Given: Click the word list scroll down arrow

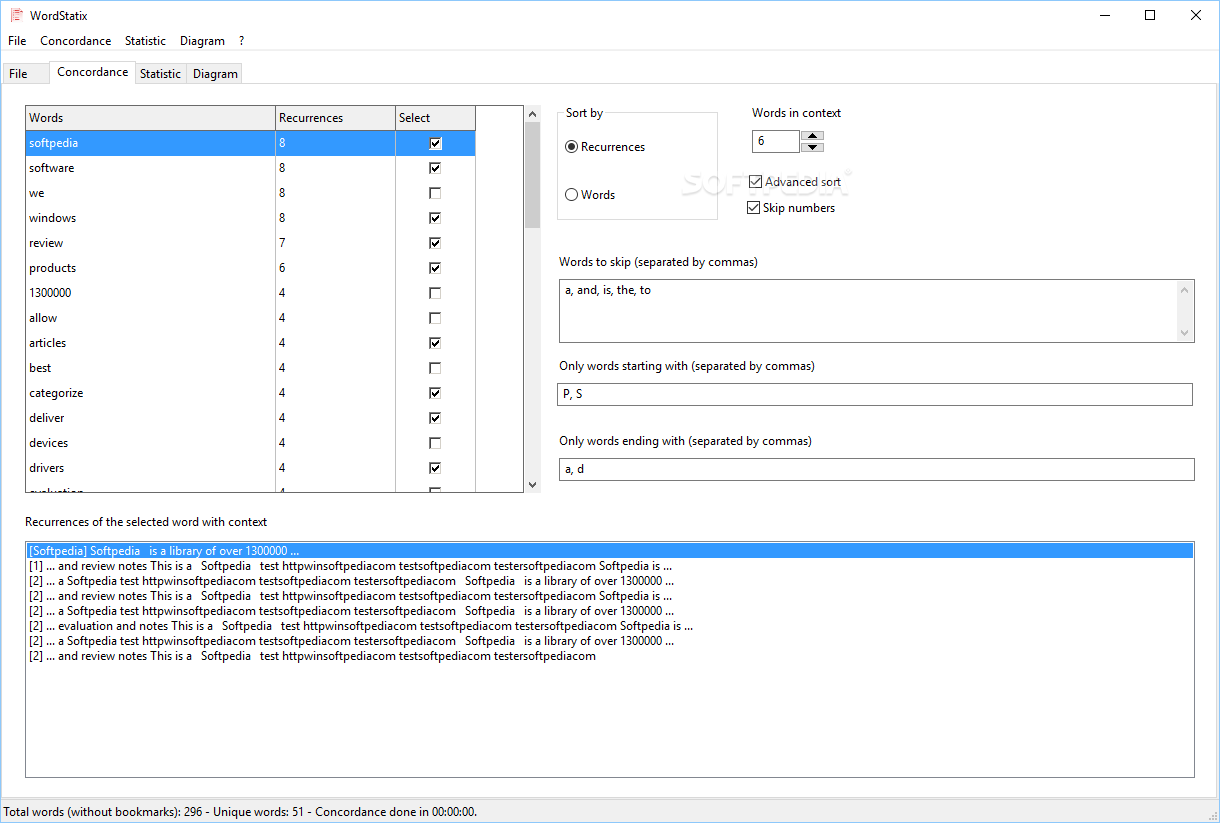Looking at the screenshot, I should click(532, 484).
